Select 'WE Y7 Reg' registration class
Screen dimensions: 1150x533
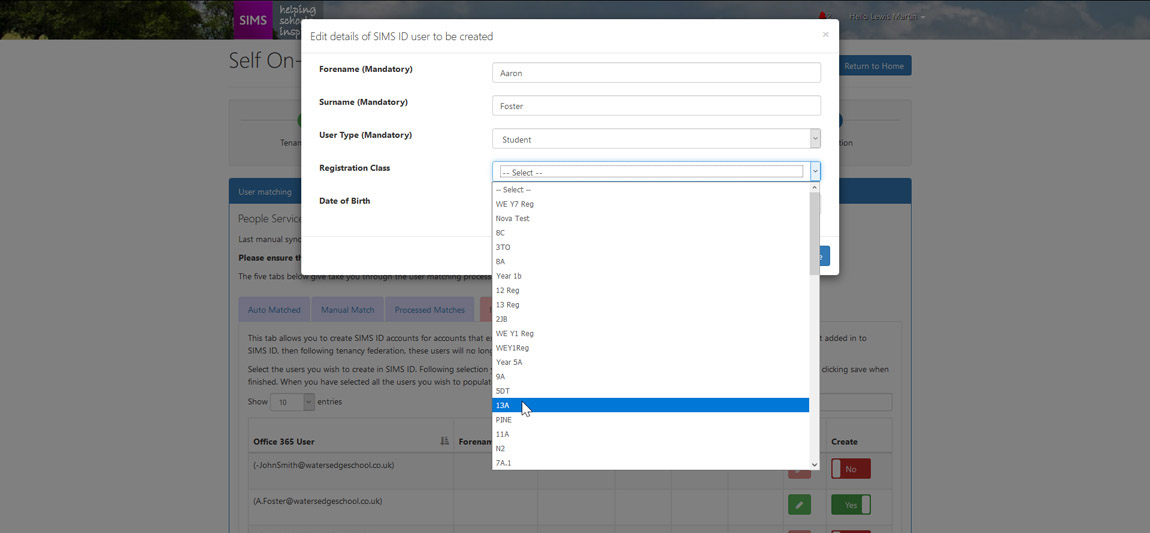pos(651,204)
